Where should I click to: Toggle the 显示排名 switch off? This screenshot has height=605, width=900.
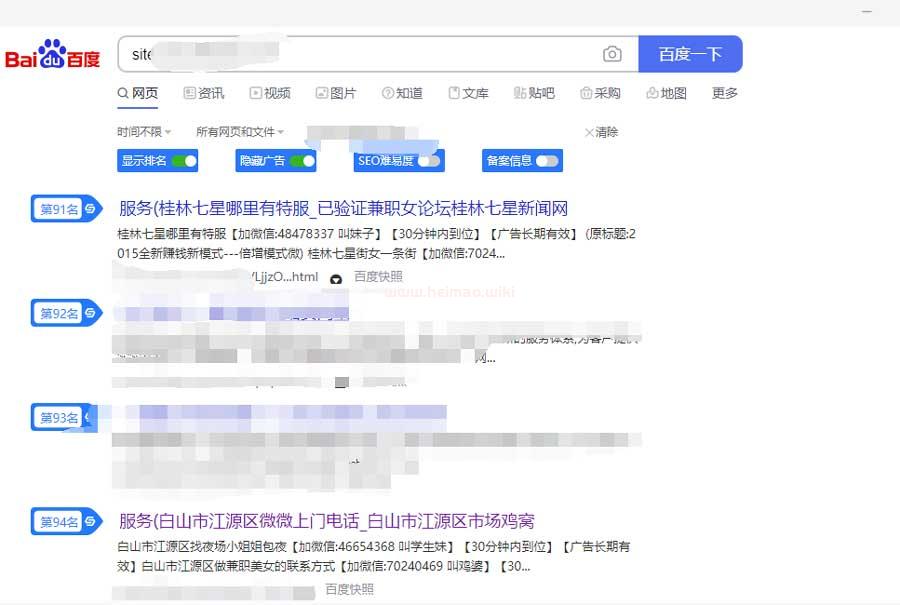pos(184,160)
